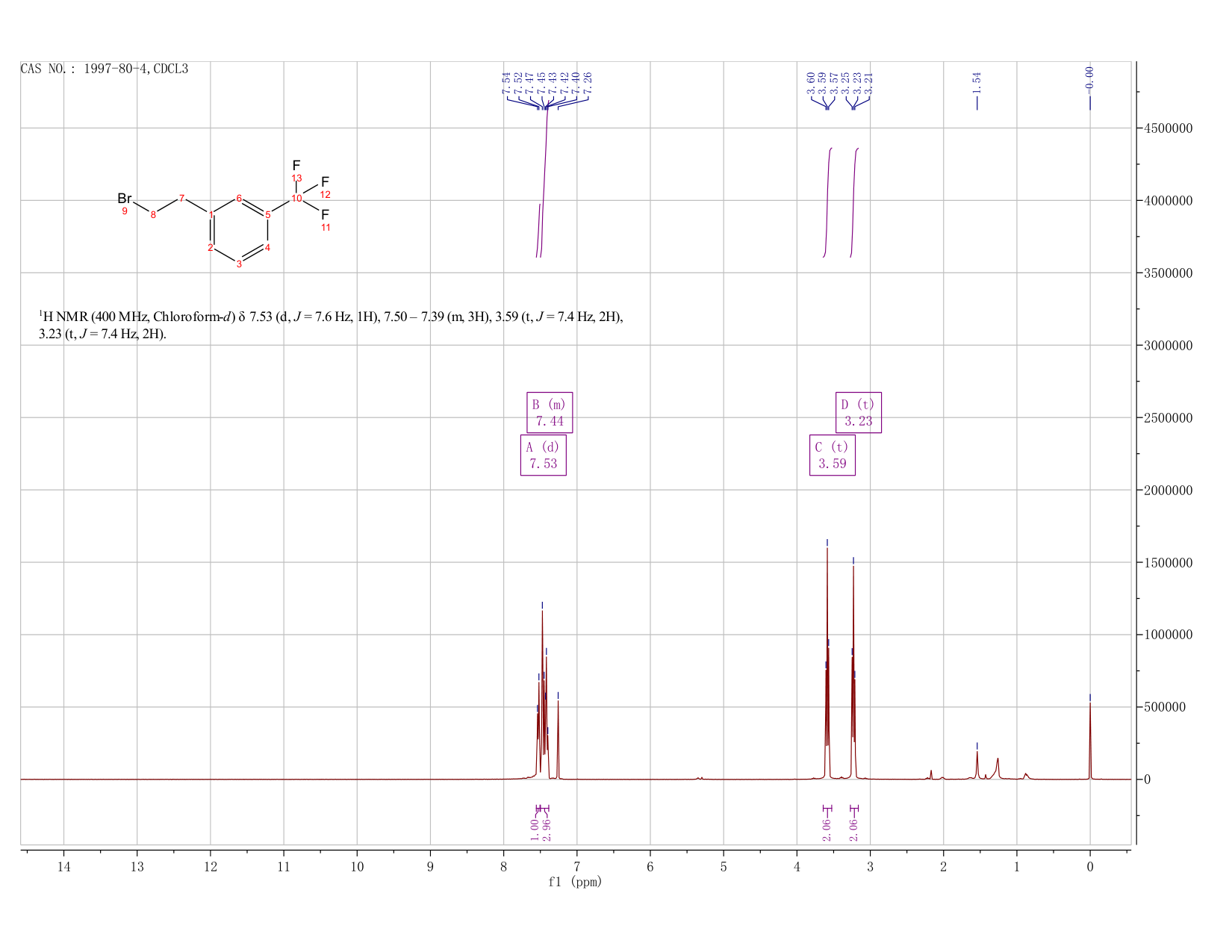Select the TMS peak at 0 ppm
Image resolution: width=1232 pixels, height=952 pixels.
tap(1090, 739)
